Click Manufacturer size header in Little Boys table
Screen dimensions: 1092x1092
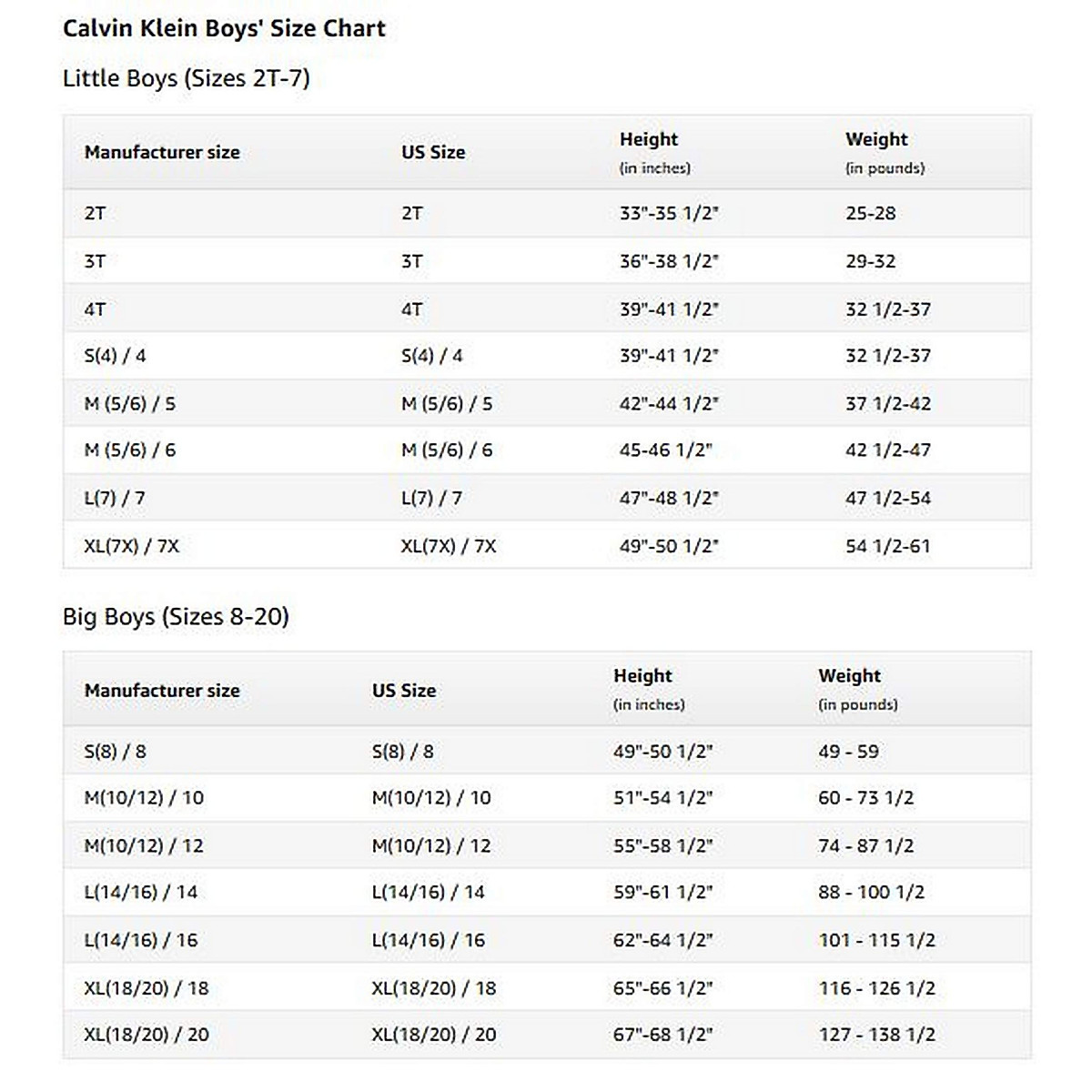162,152
